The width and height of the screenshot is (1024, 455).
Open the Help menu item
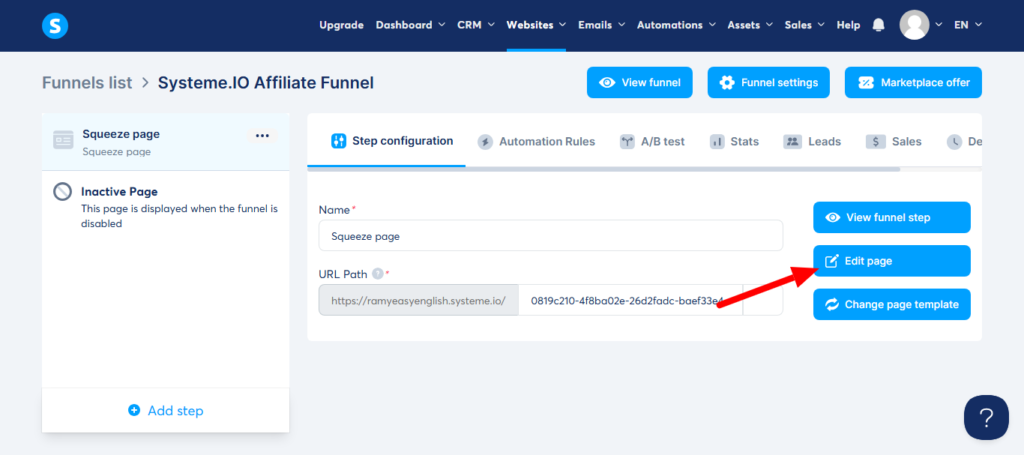click(x=848, y=25)
